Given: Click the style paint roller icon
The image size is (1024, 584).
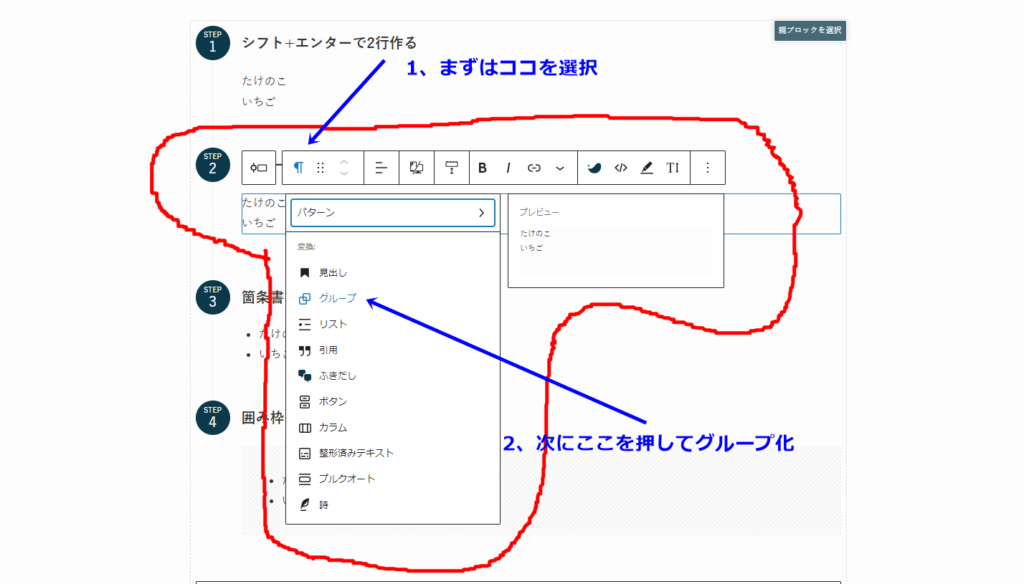Looking at the screenshot, I should (x=451, y=168).
